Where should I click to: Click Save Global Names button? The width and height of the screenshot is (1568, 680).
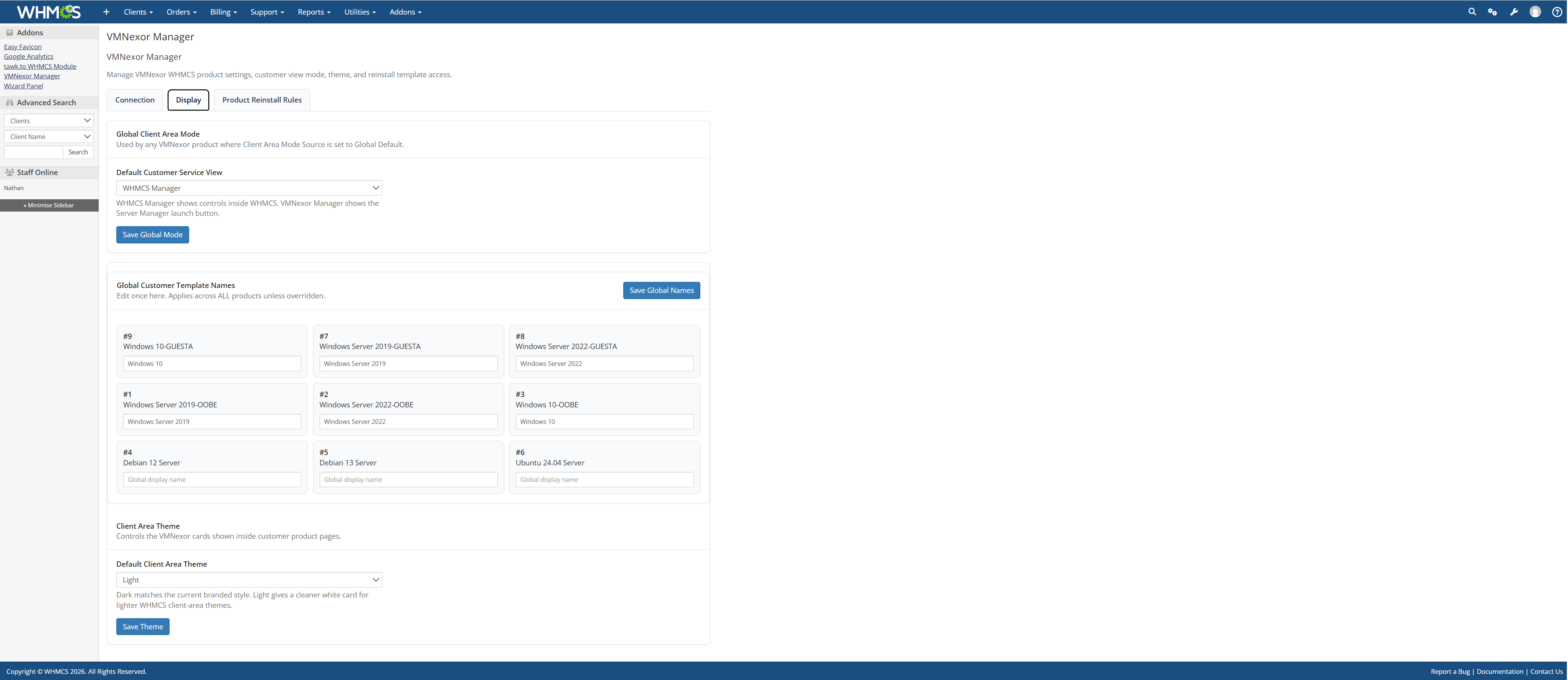click(x=662, y=290)
